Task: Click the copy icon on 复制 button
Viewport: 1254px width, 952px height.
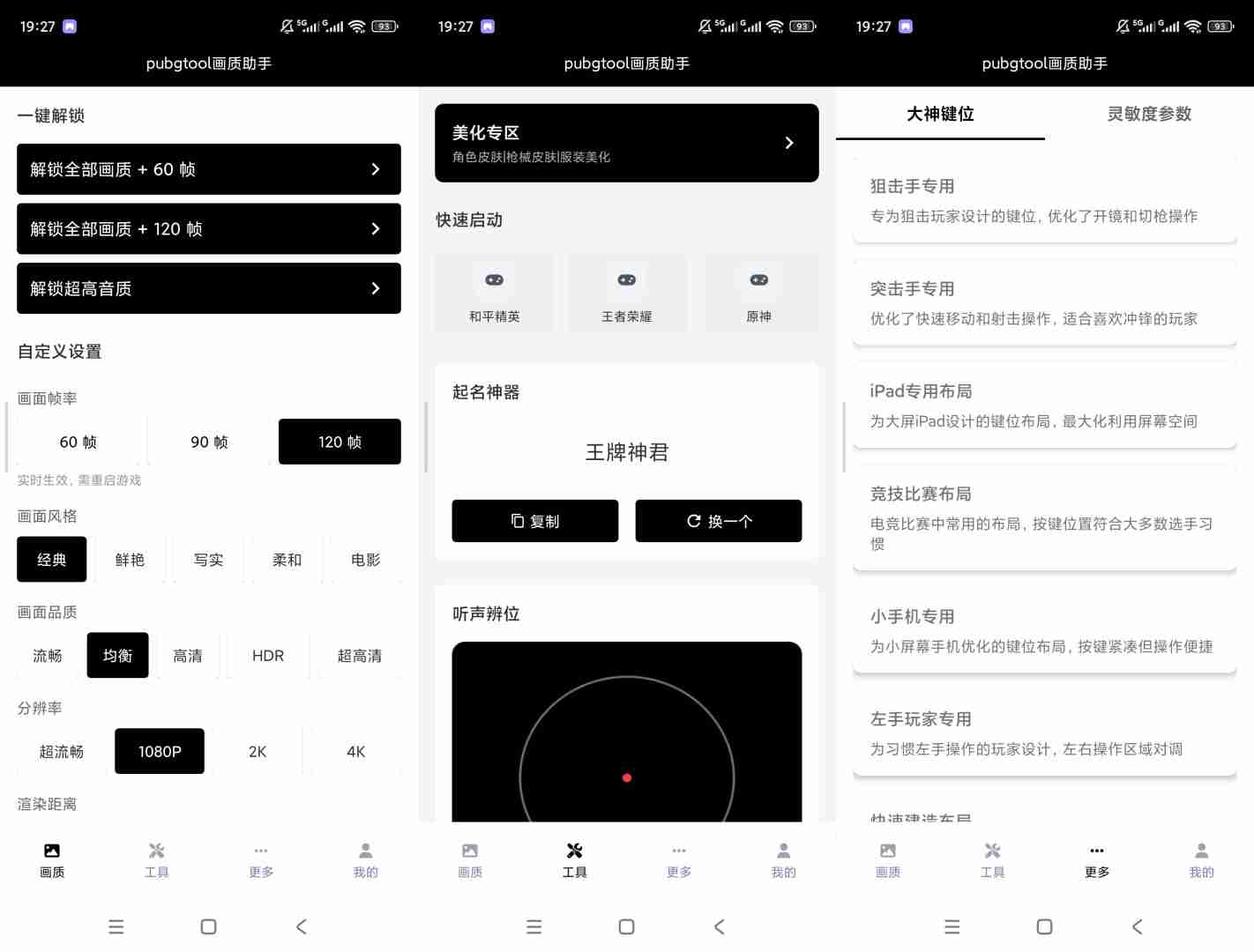Action: pos(518,521)
